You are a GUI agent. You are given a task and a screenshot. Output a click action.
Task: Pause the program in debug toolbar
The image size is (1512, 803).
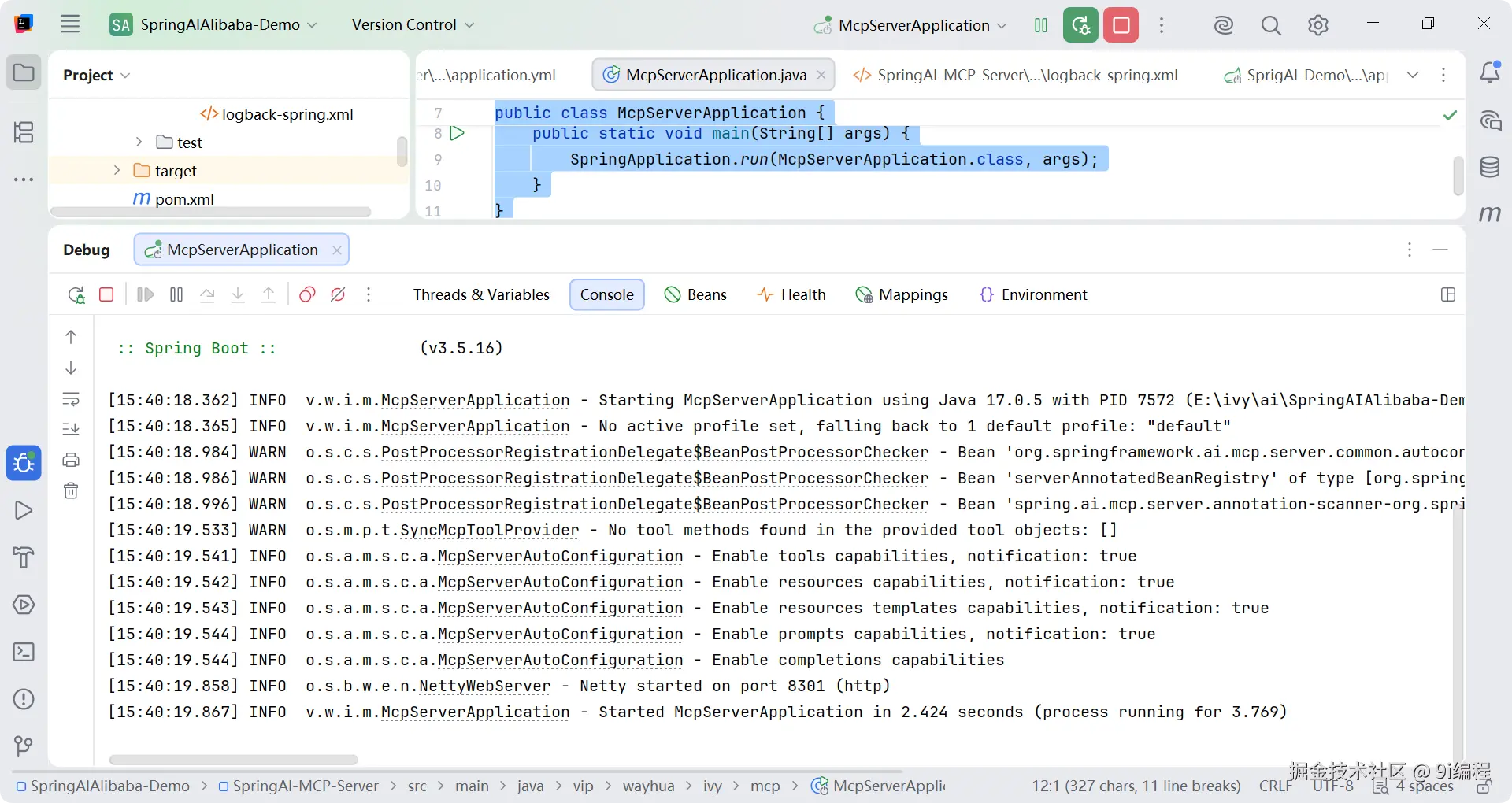[x=176, y=294]
